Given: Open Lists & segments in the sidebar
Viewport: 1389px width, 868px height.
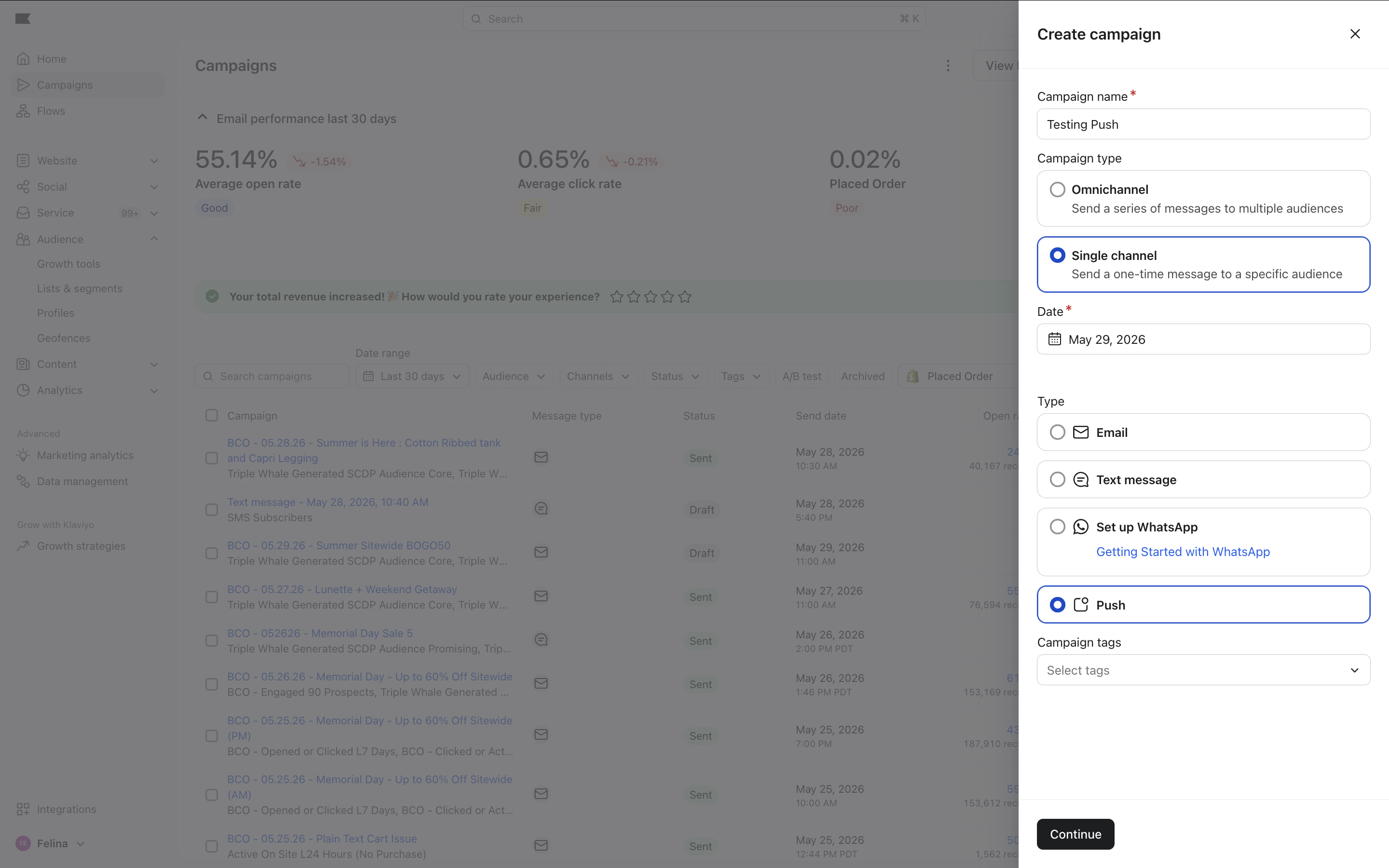Looking at the screenshot, I should click(80, 288).
